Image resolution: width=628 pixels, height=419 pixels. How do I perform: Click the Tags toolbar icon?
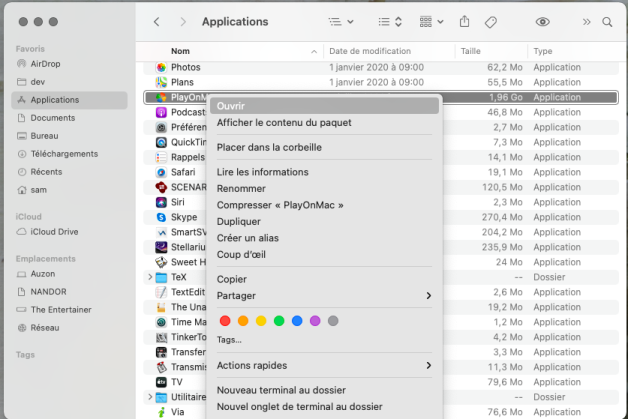(491, 22)
